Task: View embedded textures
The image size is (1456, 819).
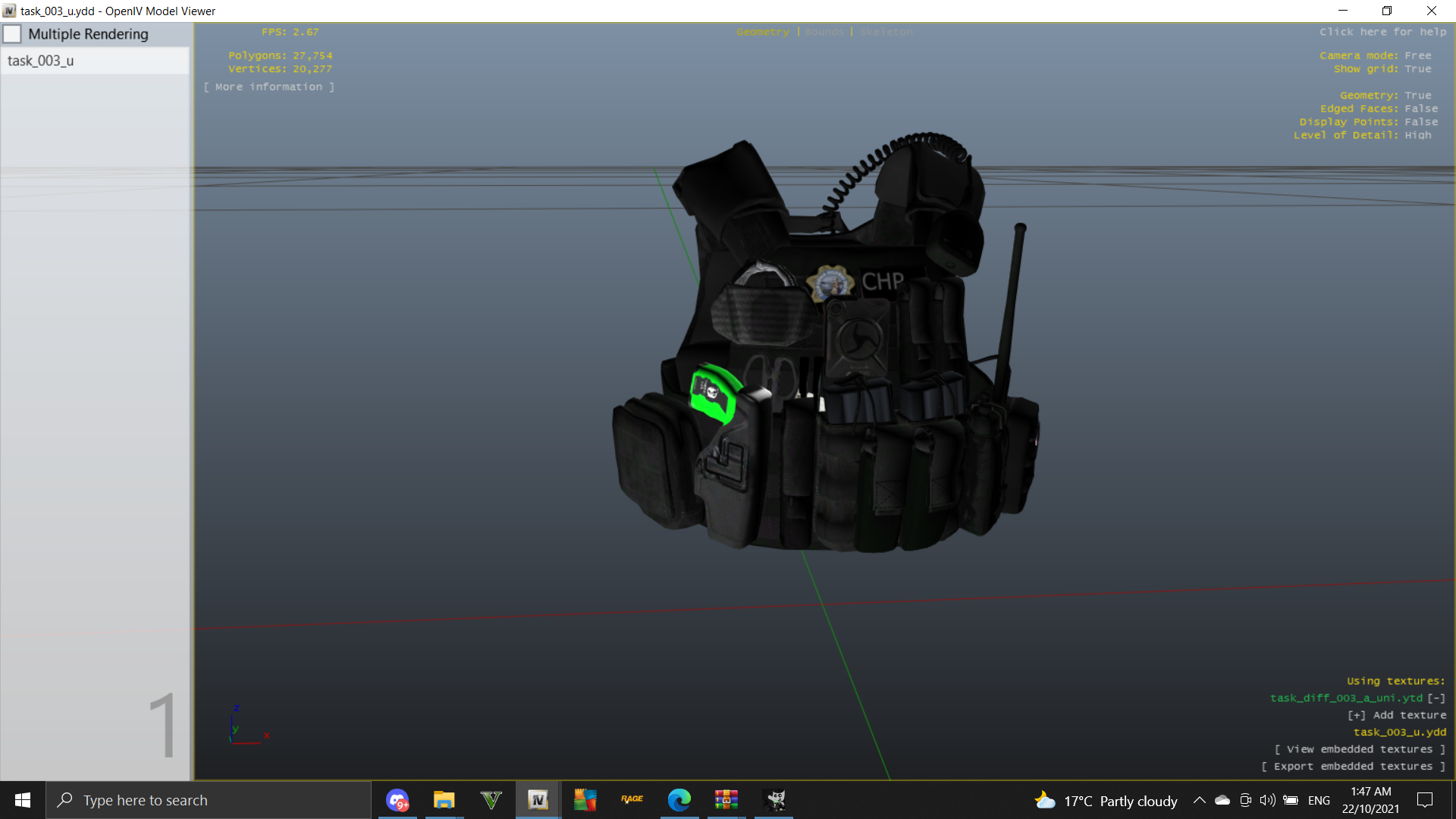Action: (1360, 749)
